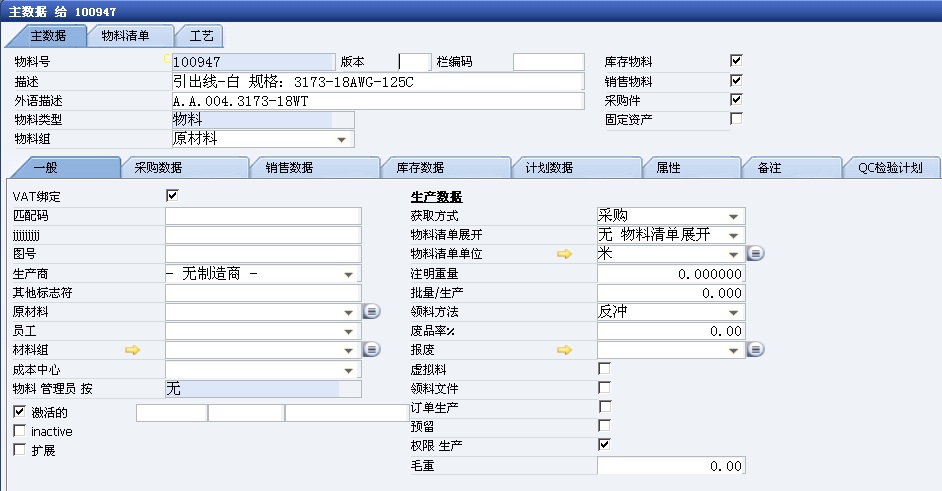Screen dimensions: 942x491
Task: Open the list button next to 报废 field
Action: coord(756,350)
